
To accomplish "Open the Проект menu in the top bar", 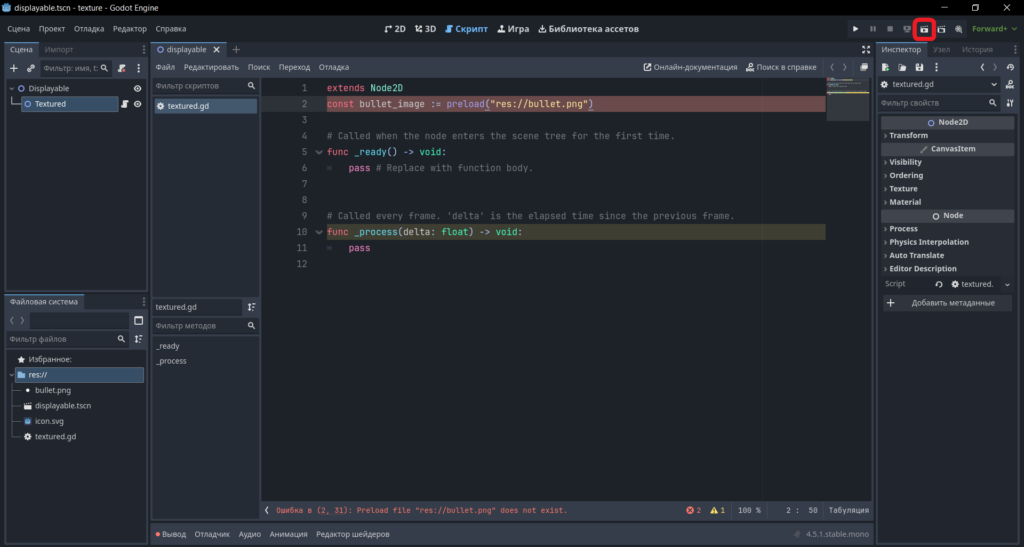I will click(x=52, y=29).
